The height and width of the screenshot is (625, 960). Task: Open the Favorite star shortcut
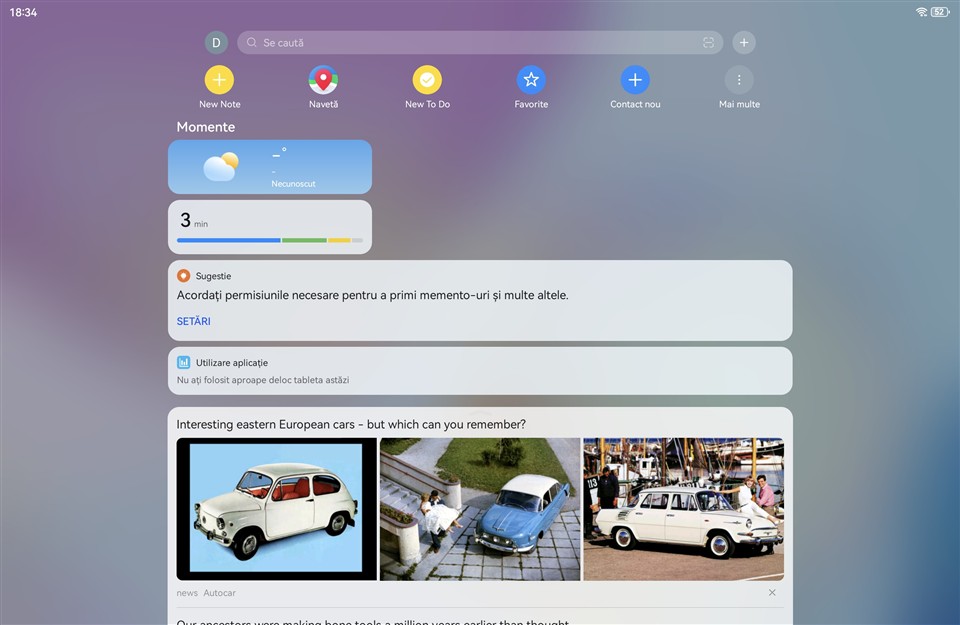(x=531, y=80)
